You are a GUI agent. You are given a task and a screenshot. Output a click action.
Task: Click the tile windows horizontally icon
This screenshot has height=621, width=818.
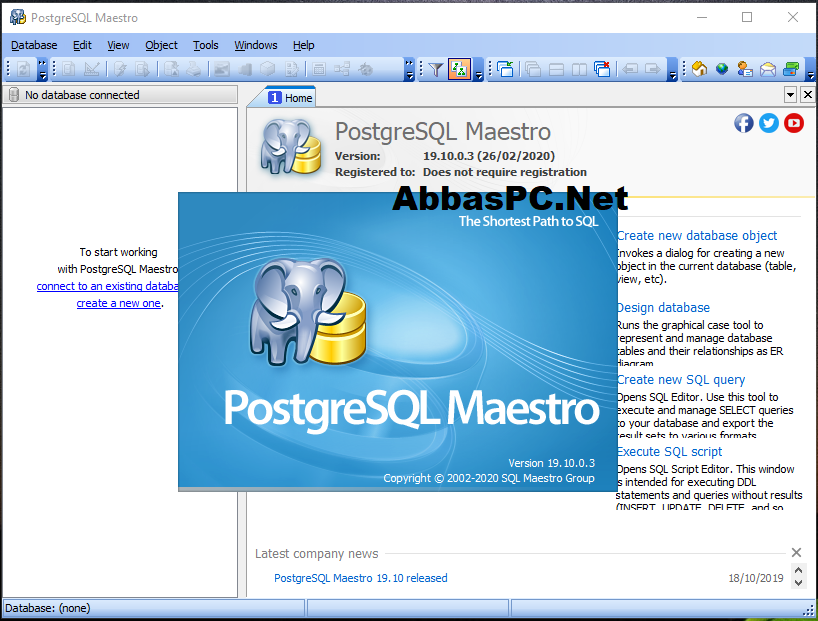(556, 69)
